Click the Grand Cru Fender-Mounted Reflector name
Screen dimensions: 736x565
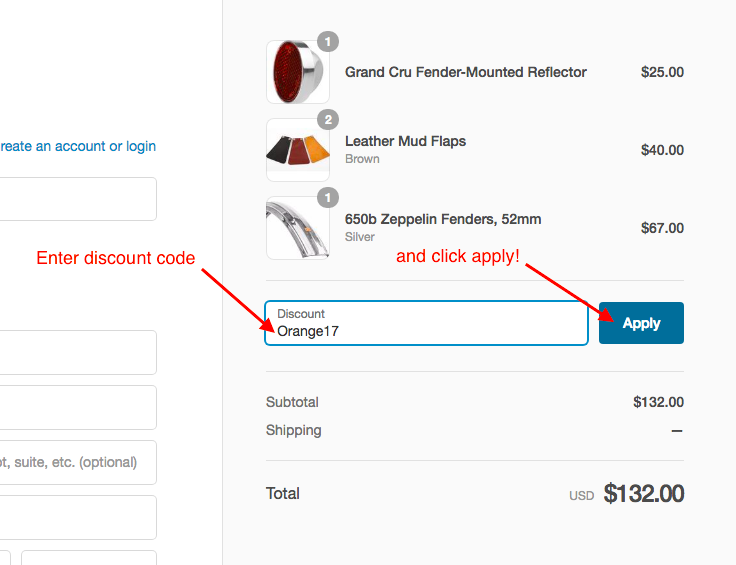point(465,72)
